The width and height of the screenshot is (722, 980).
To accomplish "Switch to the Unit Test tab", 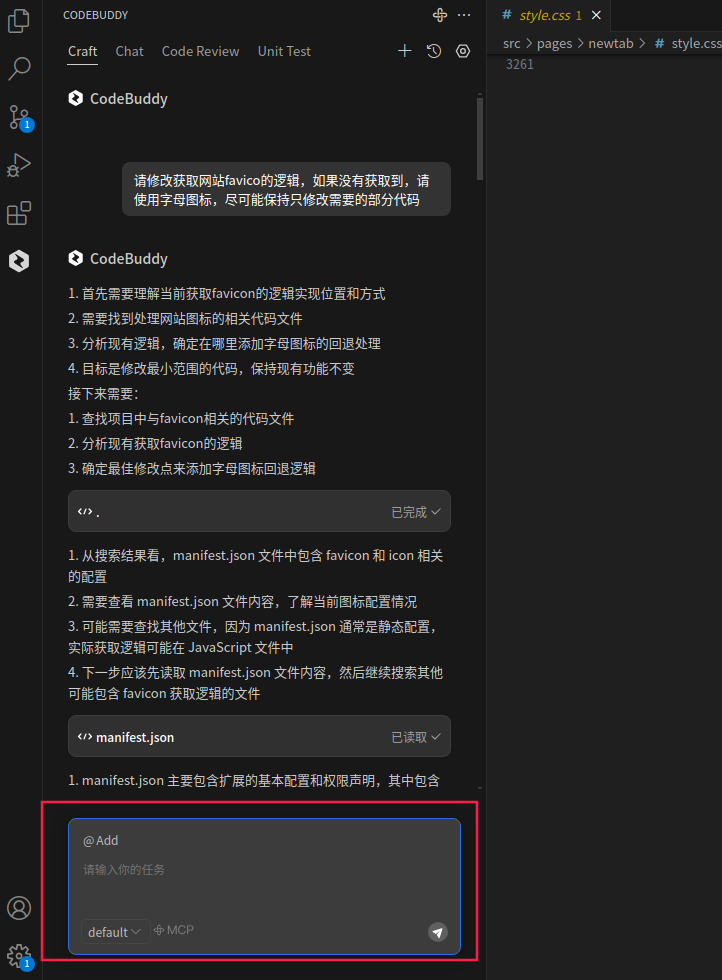I will click(284, 51).
